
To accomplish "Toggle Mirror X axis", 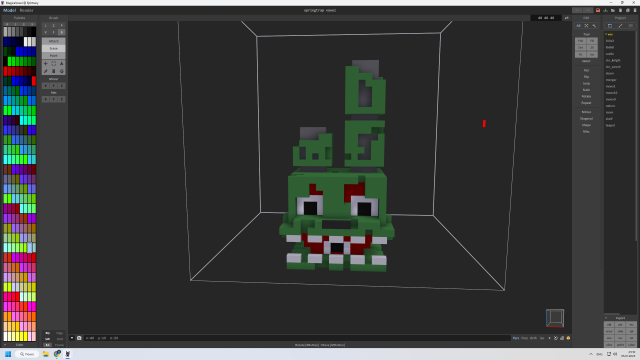I will tap(45, 86).
